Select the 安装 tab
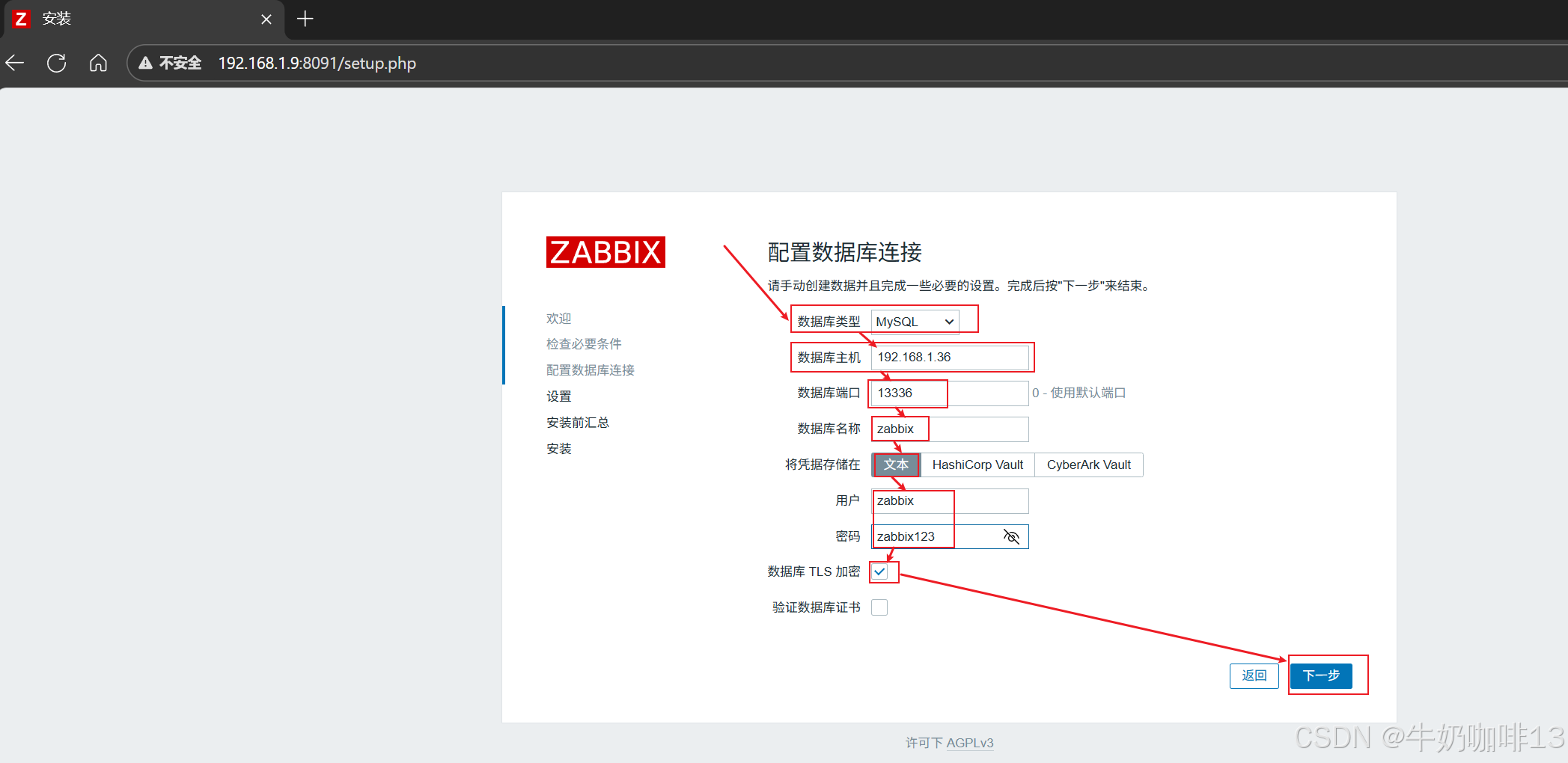1568x763 pixels. point(142,19)
